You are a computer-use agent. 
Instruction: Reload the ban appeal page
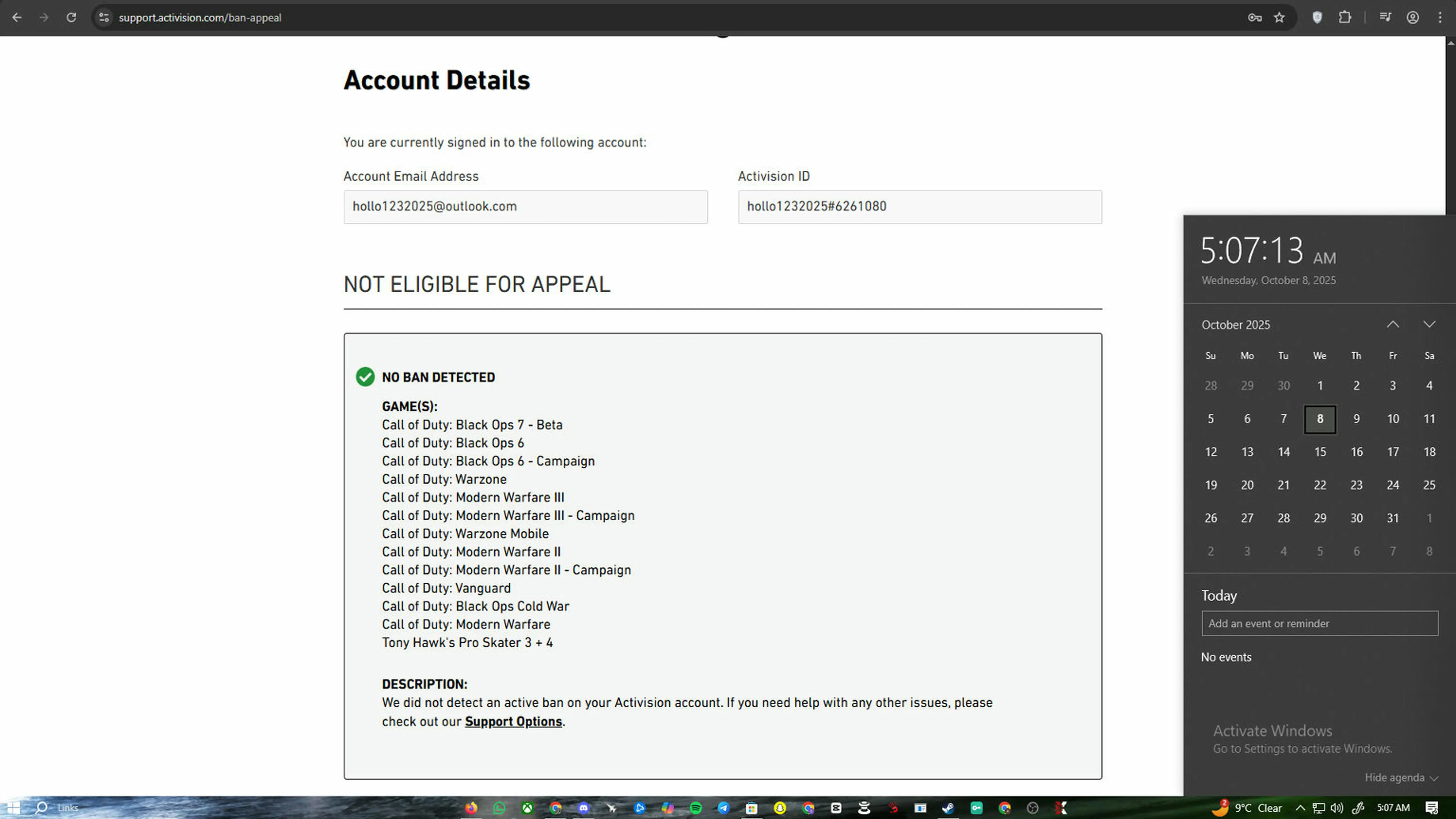(x=71, y=18)
